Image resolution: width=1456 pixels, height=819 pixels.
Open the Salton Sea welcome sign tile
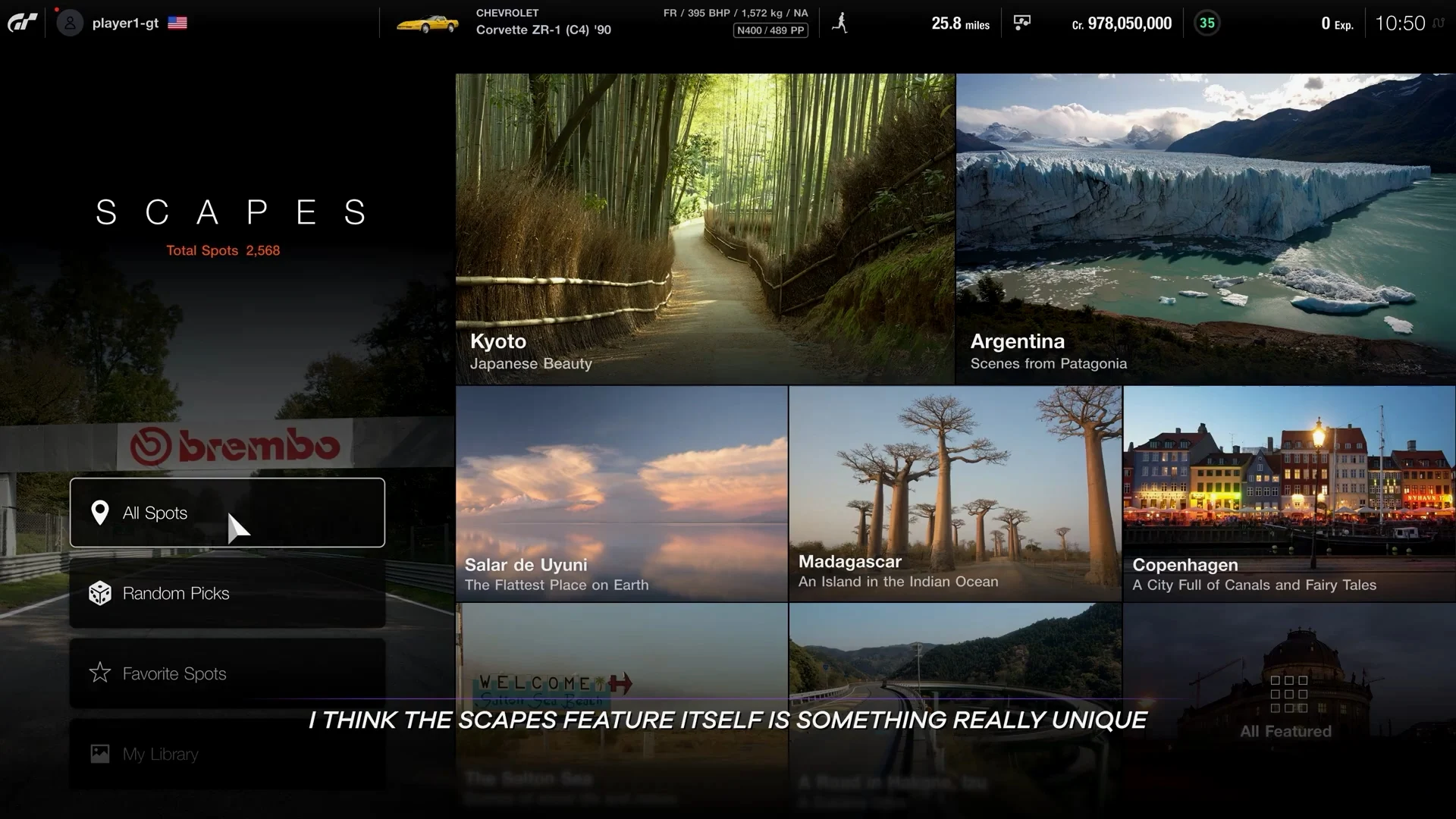(x=621, y=711)
